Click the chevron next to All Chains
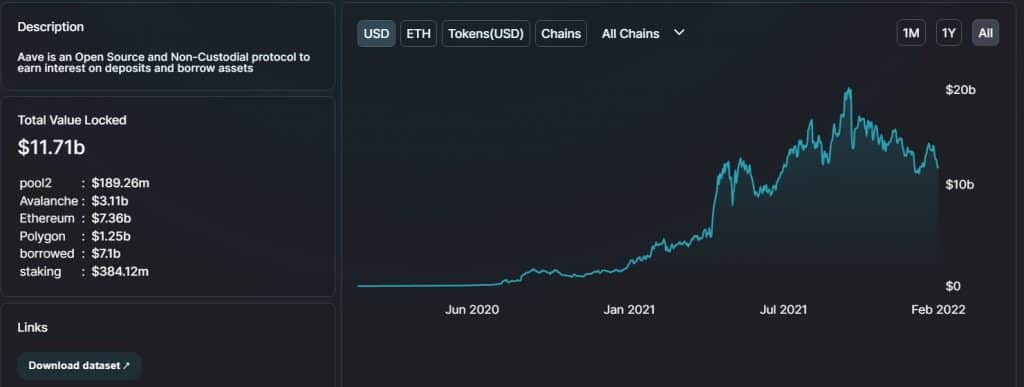Viewport: 1024px width, 387px height. [679, 33]
